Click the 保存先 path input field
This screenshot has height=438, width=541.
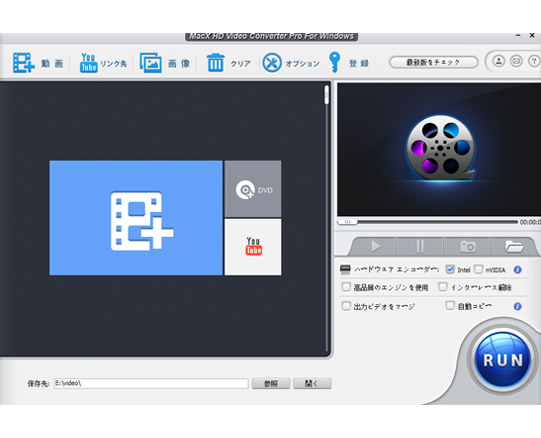[151, 383]
